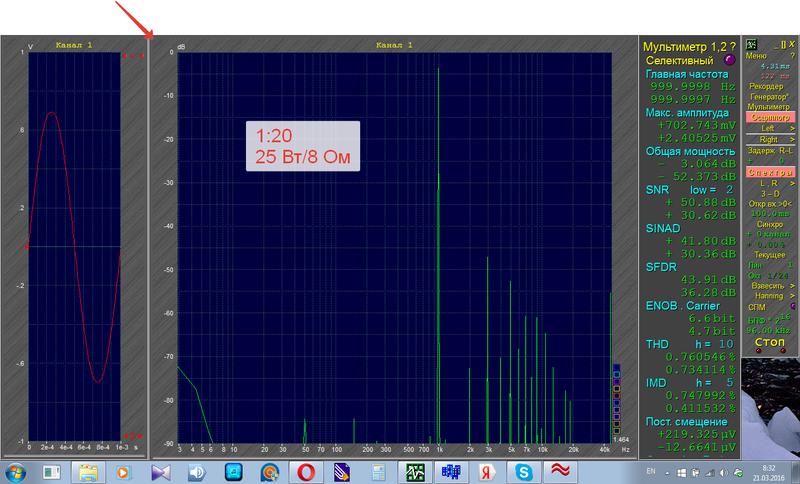
Task: Click the 999.9998 Hz frequency reading
Action: point(692,87)
